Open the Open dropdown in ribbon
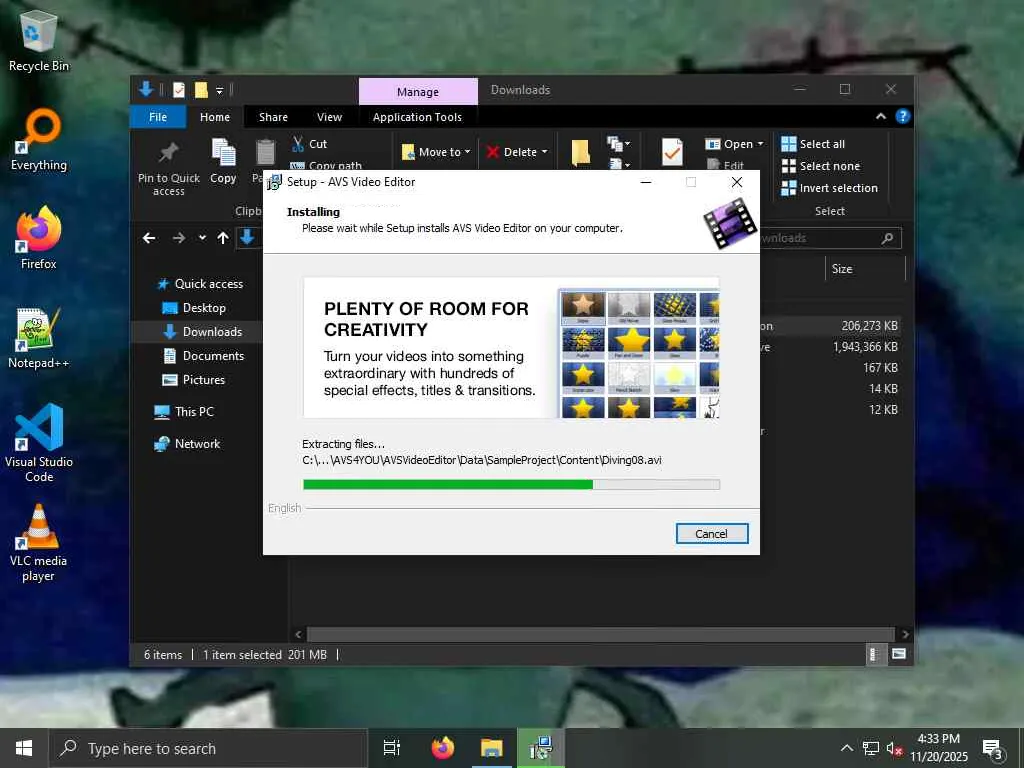1024x768 pixels. coord(735,144)
